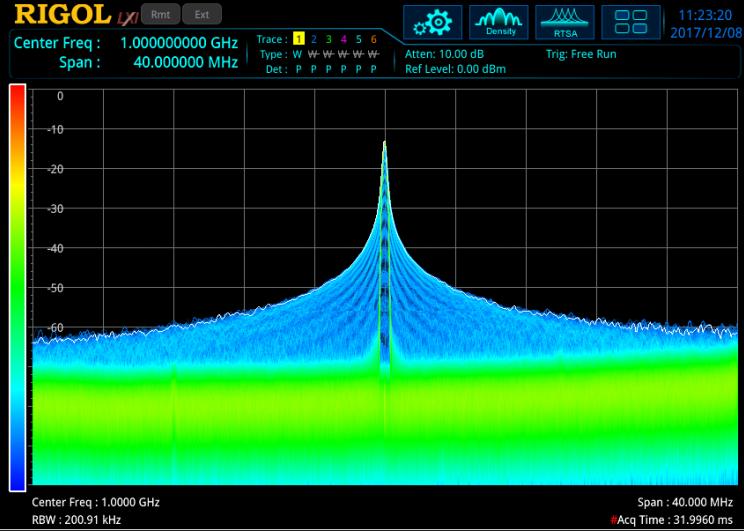Image resolution: width=744 pixels, height=531 pixels.
Task: Switch to the RTSA mode icon
Action: coord(565,22)
